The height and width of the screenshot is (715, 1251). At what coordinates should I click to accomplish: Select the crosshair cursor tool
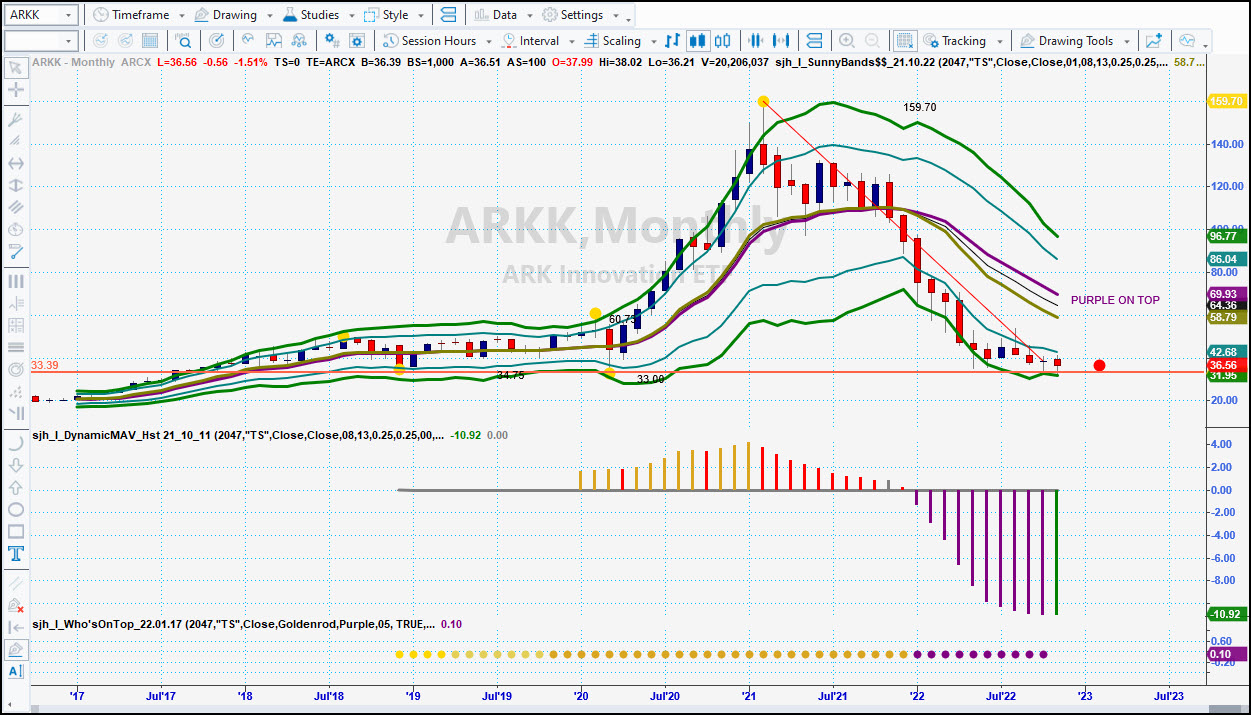[16, 90]
